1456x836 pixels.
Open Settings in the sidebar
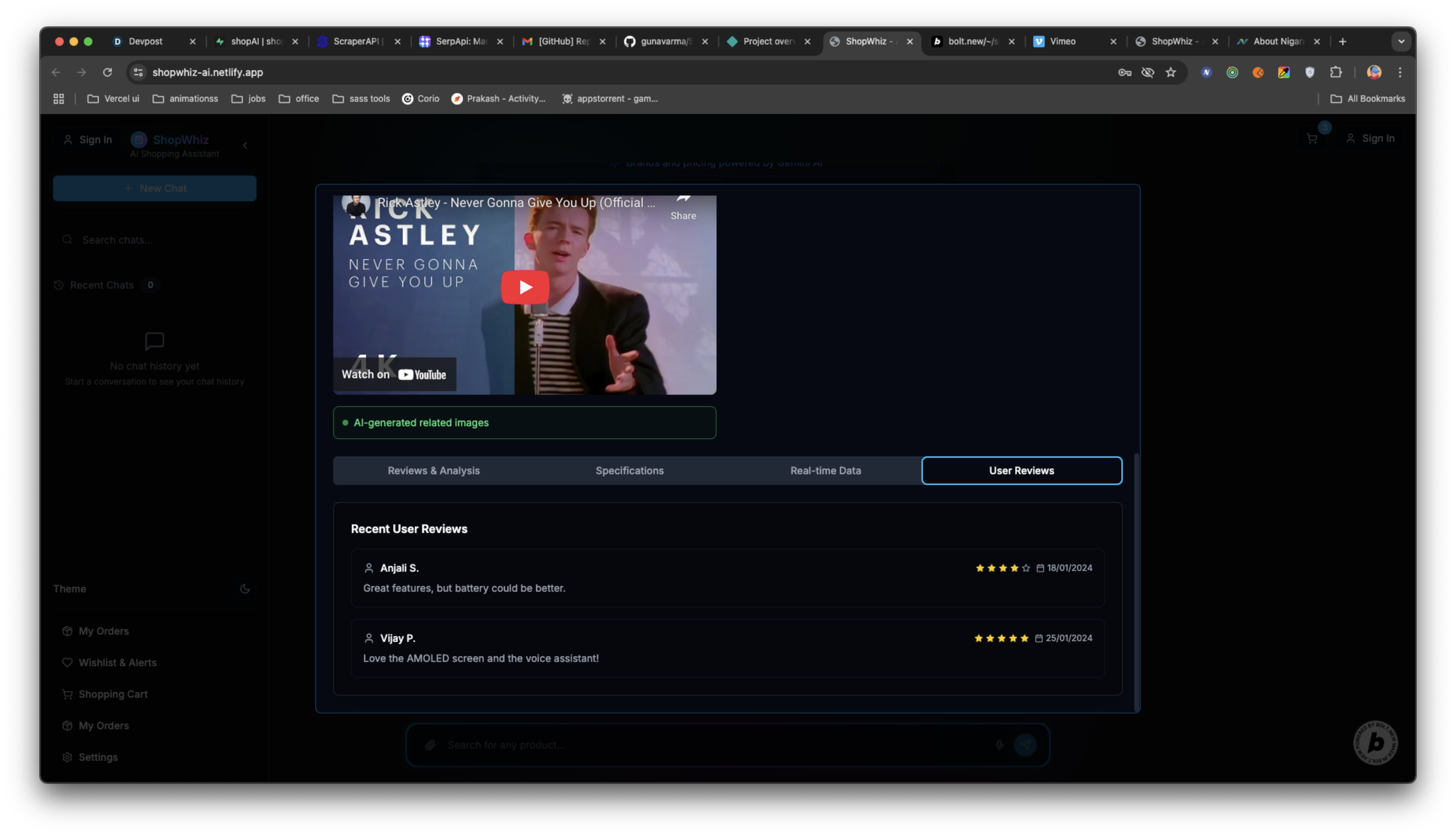(97, 757)
